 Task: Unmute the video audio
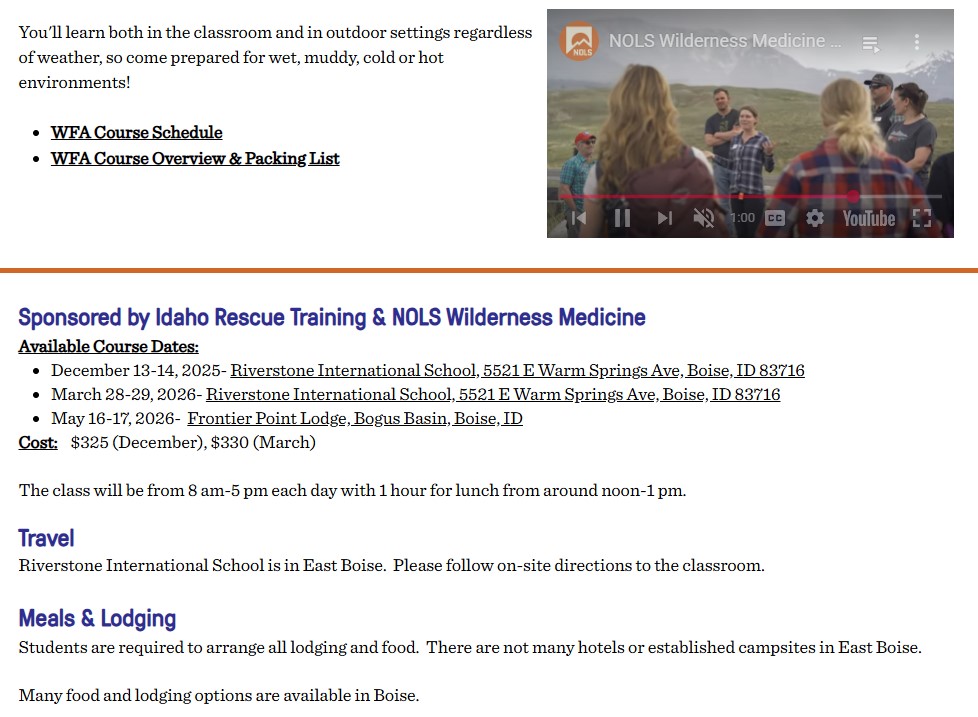pyautogui.click(x=704, y=218)
